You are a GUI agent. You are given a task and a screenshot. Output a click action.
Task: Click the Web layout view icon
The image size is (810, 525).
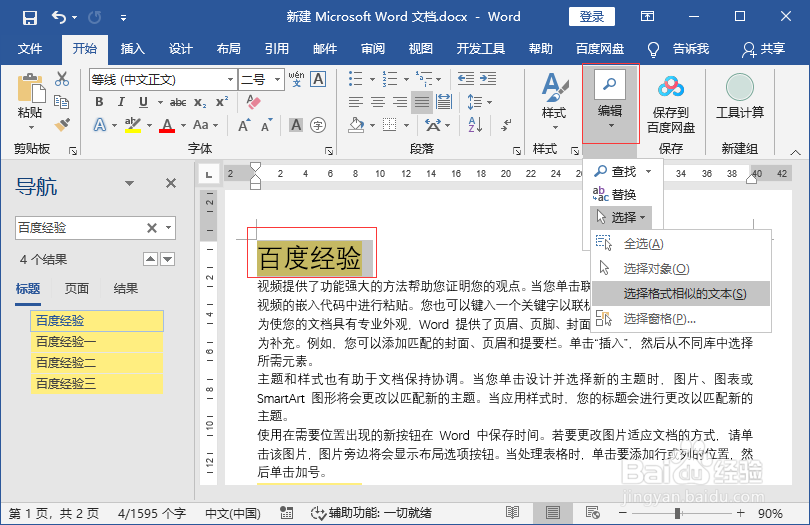pos(593,513)
